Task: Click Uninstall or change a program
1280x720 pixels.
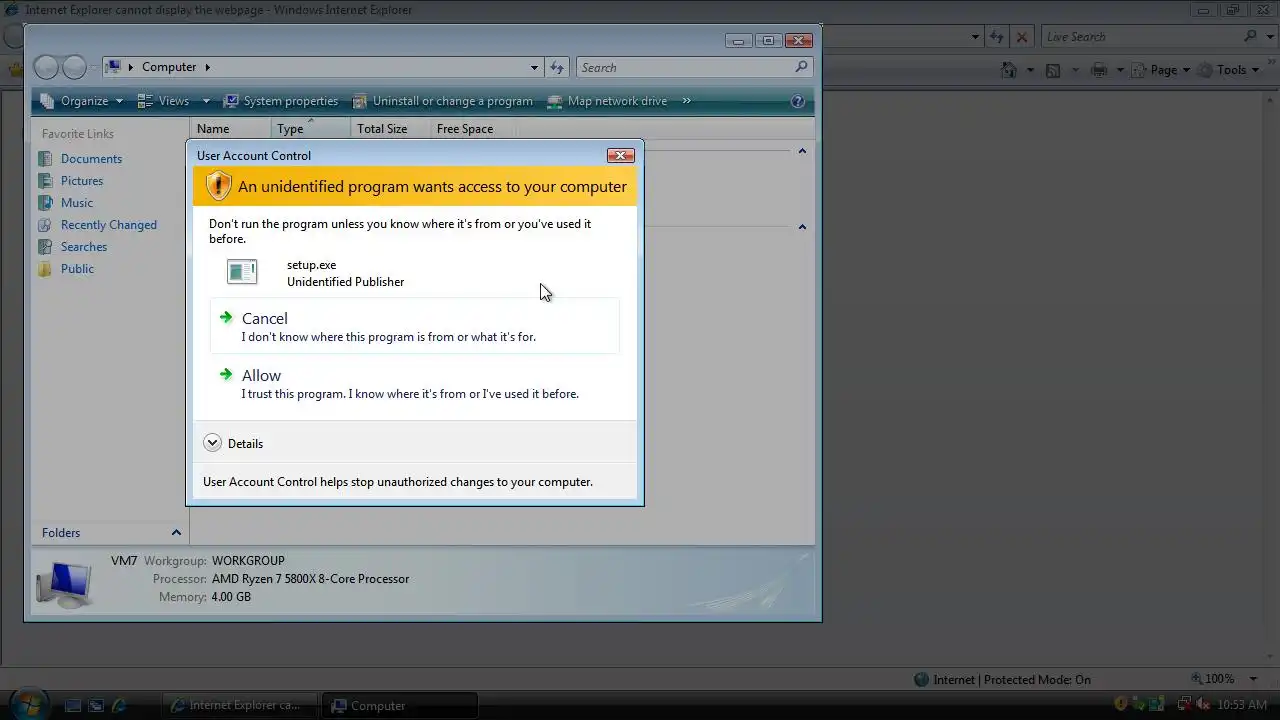Action: pyautogui.click(x=443, y=101)
